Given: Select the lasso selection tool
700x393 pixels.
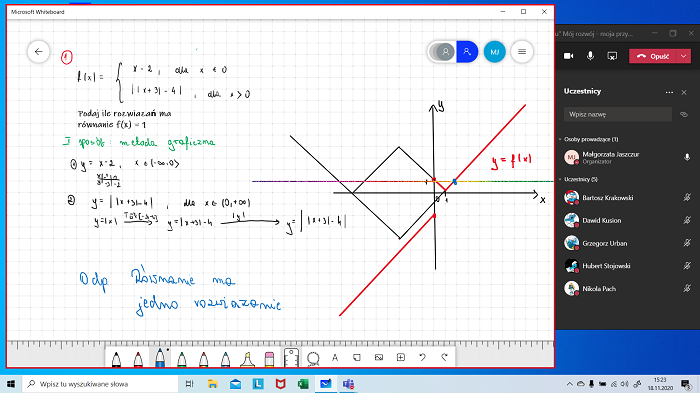Looking at the screenshot, I should point(313,358).
